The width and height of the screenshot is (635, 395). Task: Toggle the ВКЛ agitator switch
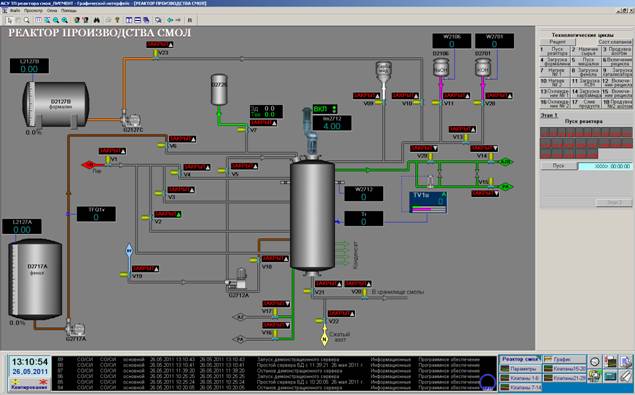[325, 109]
